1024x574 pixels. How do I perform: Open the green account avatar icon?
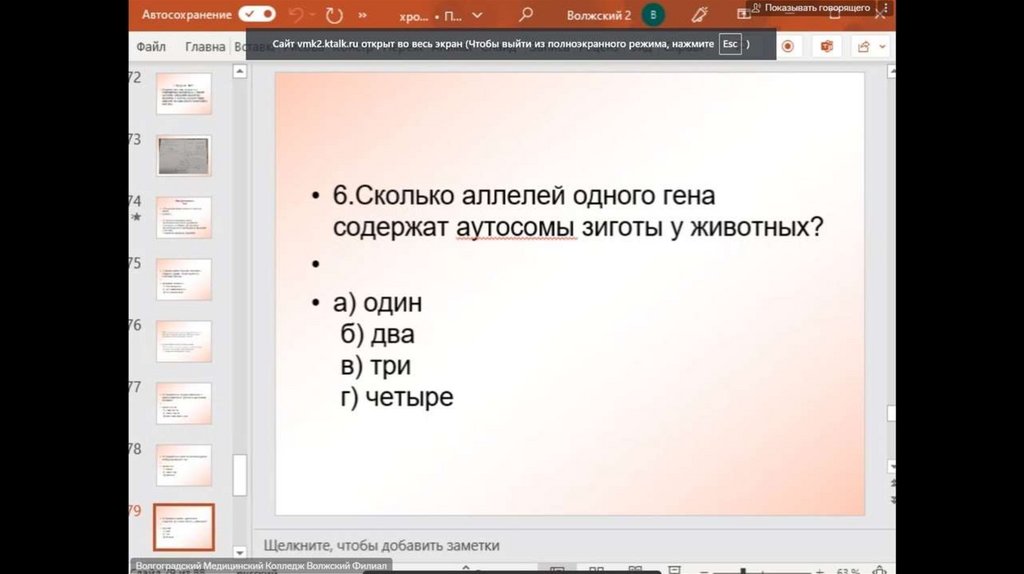click(653, 15)
